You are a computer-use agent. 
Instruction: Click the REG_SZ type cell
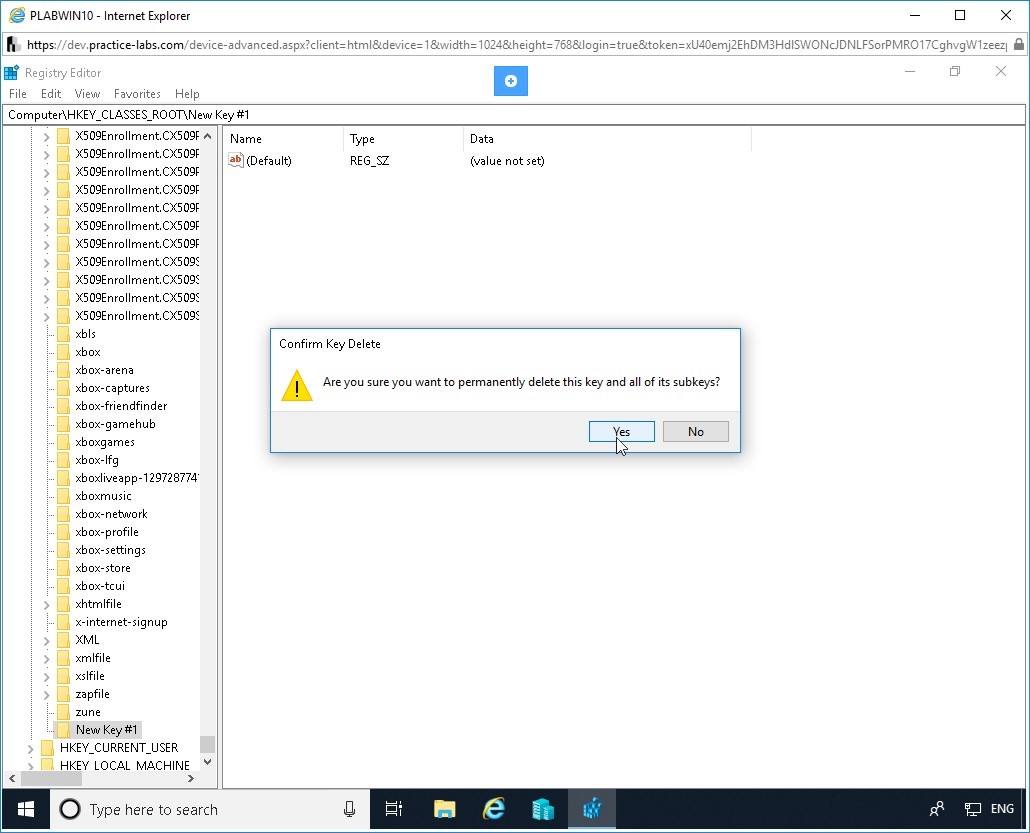click(370, 161)
